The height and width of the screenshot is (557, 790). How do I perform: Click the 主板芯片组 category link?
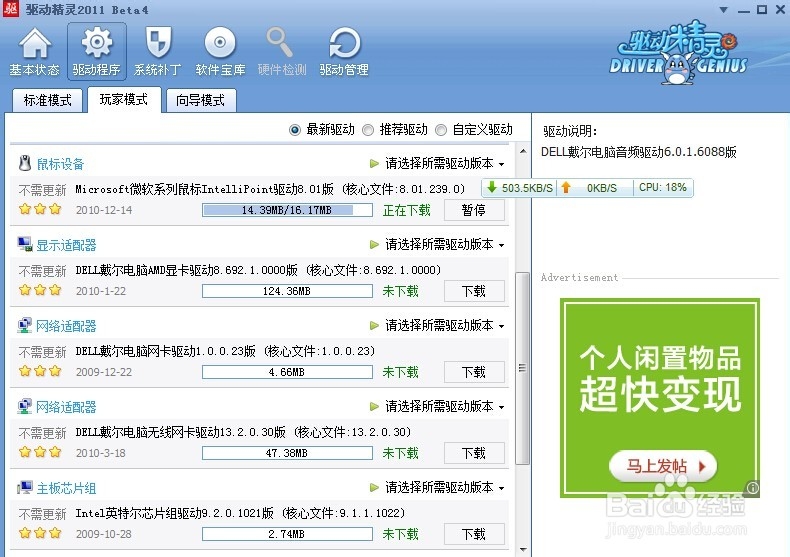(x=67, y=488)
